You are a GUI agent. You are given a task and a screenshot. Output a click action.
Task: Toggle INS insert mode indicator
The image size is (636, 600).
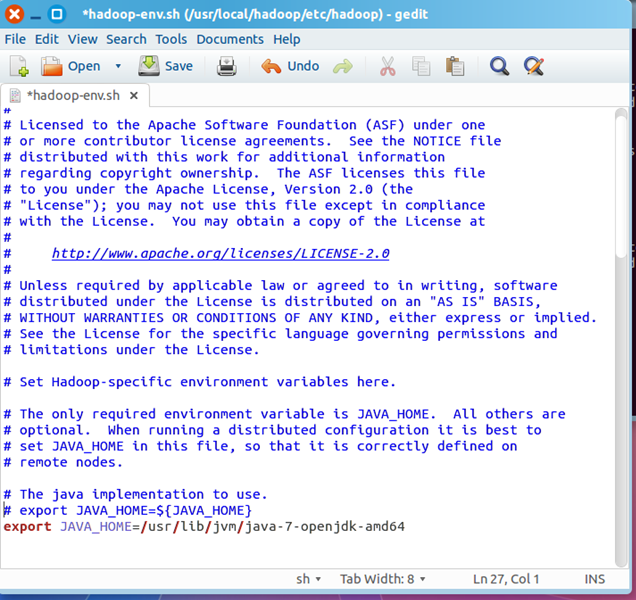tap(594, 579)
